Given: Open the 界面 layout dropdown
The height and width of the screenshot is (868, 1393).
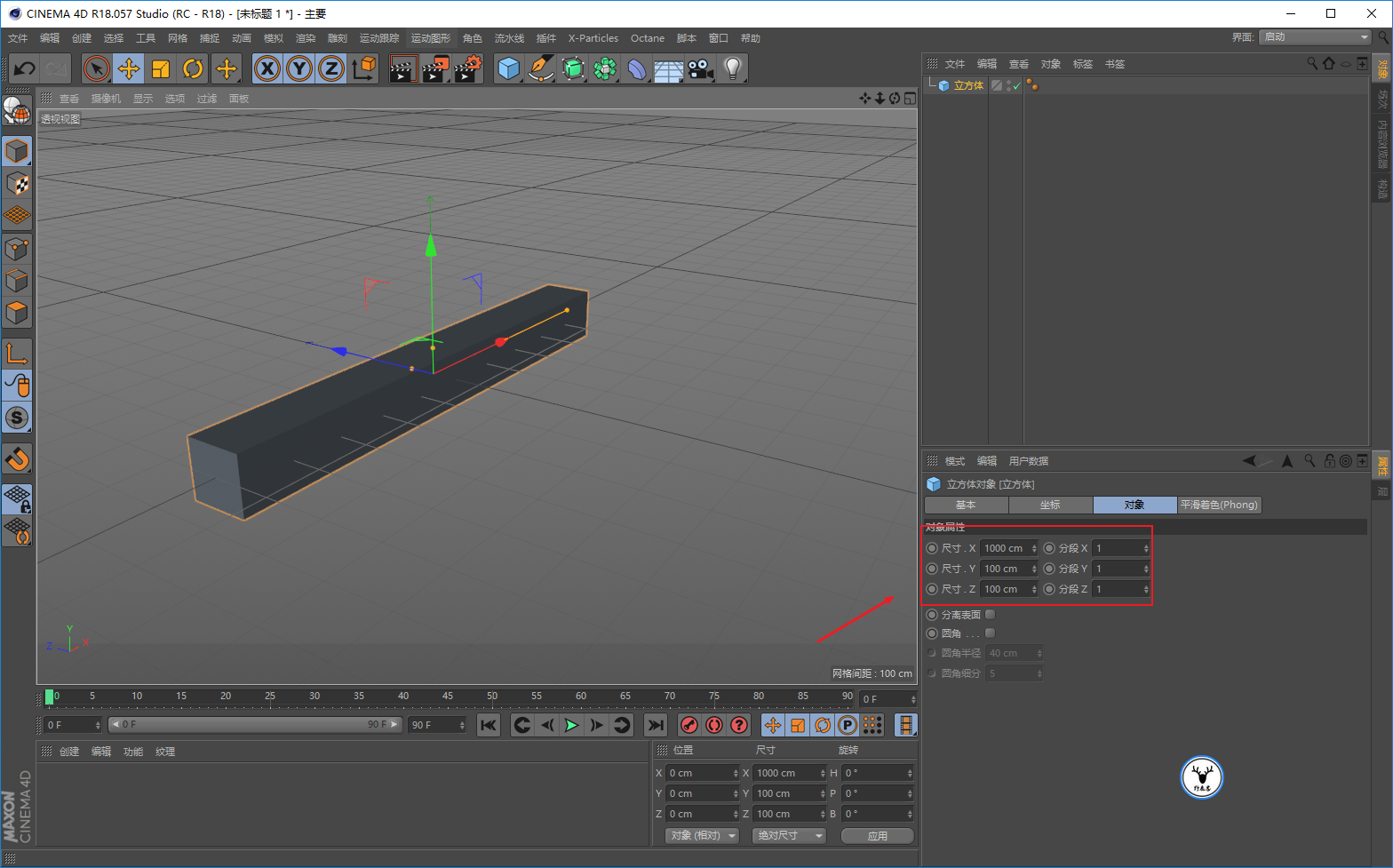Looking at the screenshot, I should click(x=1317, y=37).
